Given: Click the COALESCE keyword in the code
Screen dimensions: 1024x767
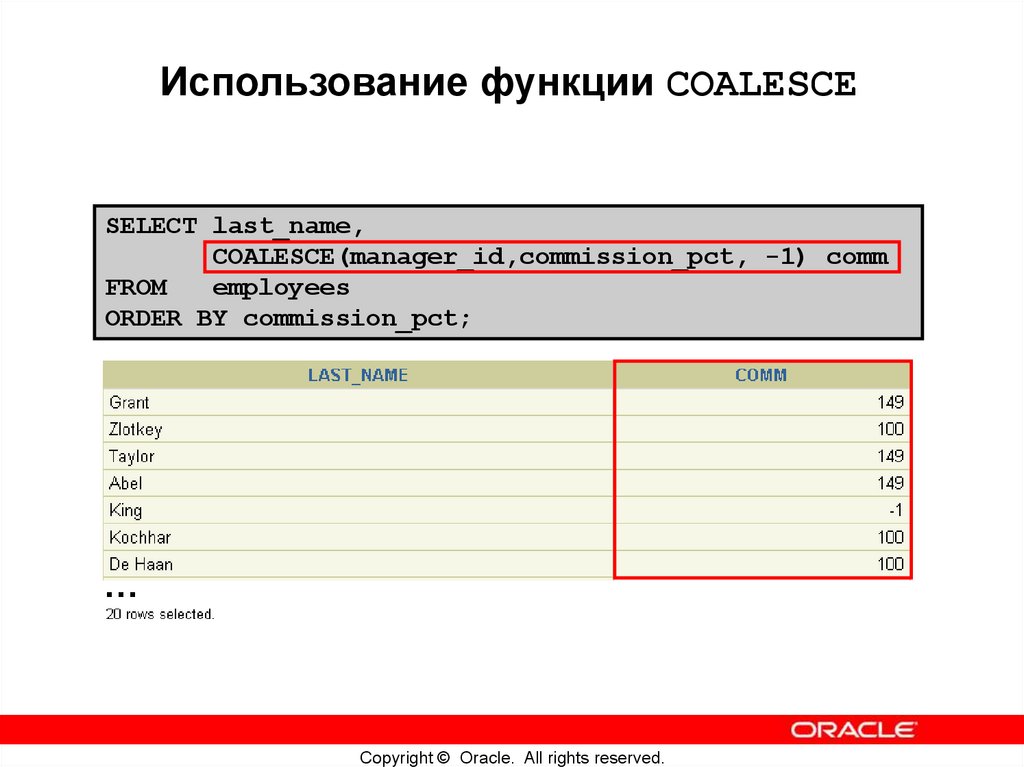Looking at the screenshot, I should coord(270,256).
